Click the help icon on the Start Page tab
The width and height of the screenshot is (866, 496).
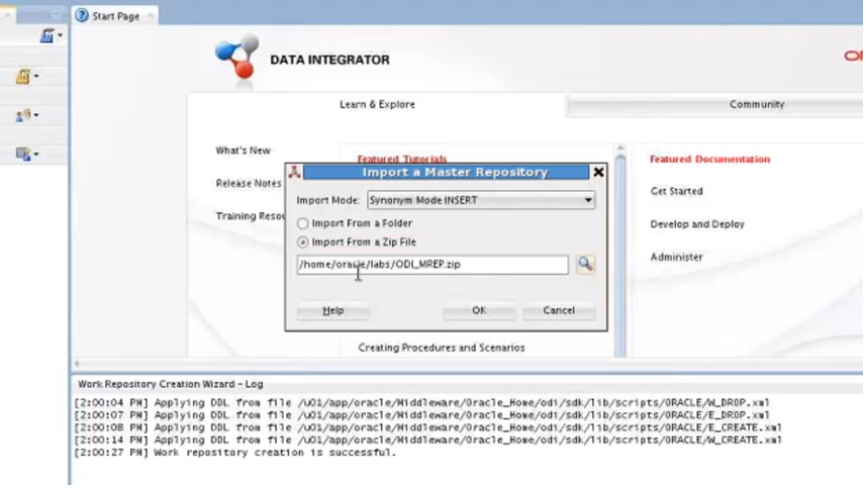pyautogui.click(x=82, y=16)
